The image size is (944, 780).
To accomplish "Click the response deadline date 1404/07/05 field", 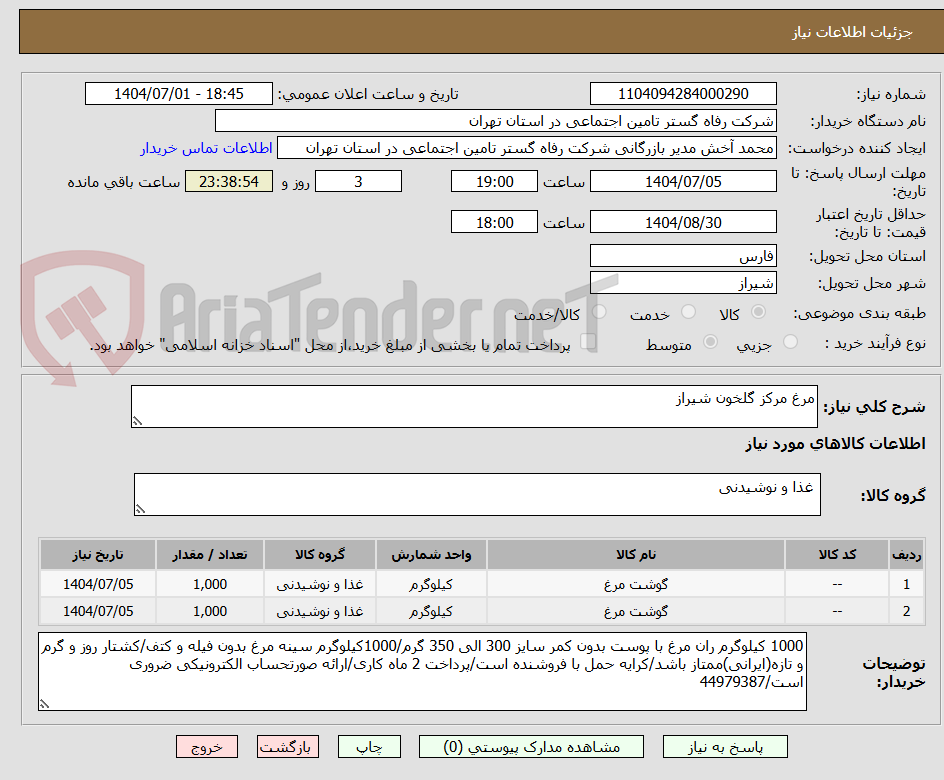I will [683, 181].
